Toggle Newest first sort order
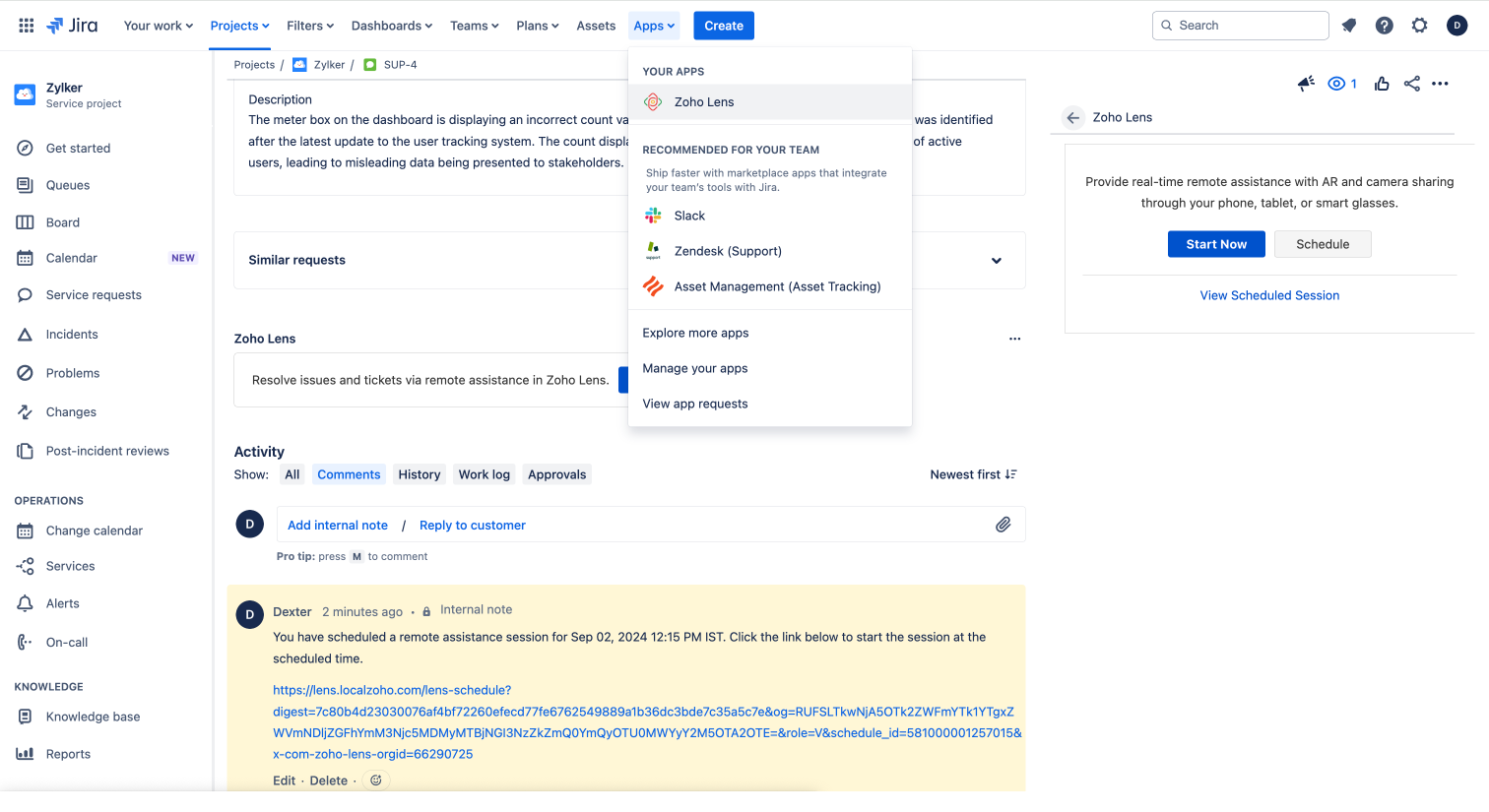1489x812 pixels. click(x=974, y=474)
